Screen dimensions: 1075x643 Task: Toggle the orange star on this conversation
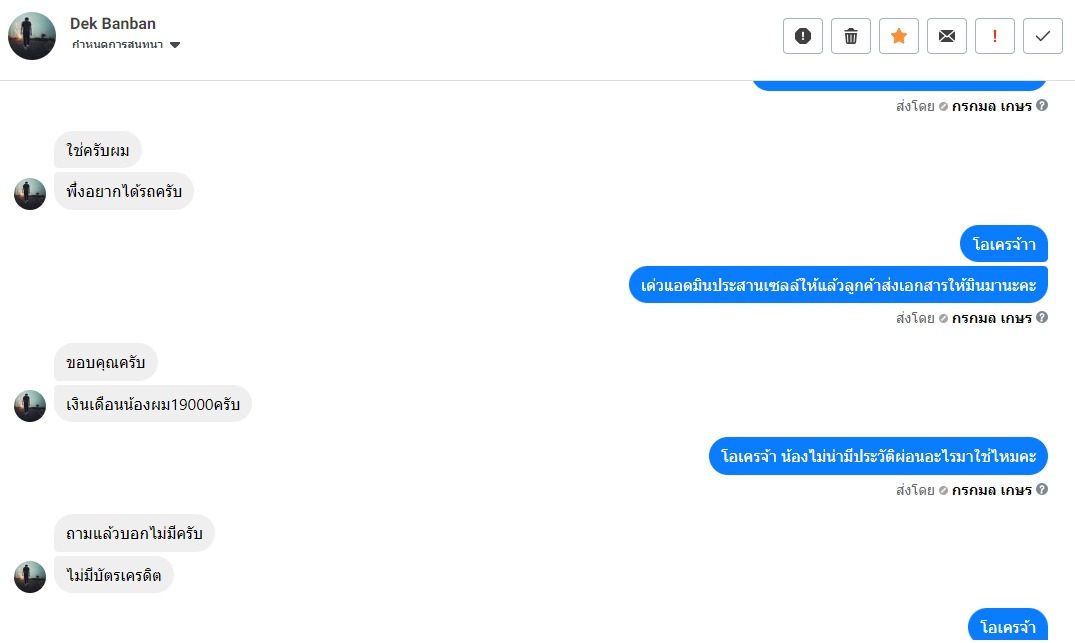[x=899, y=36]
